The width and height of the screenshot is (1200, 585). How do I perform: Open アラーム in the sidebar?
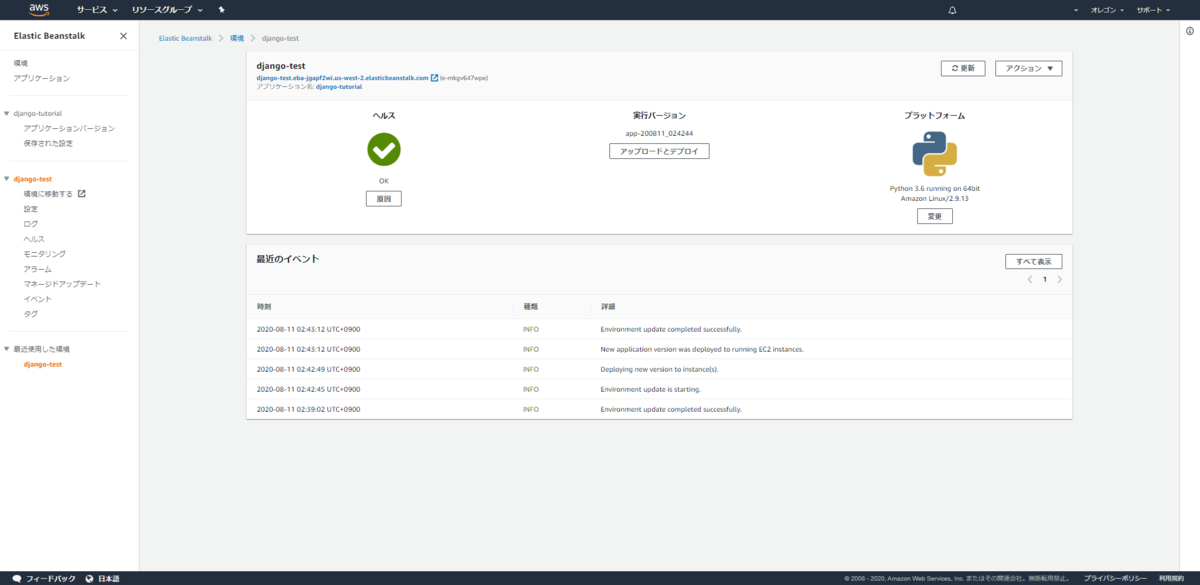pyautogui.click(x=38, y=269)
